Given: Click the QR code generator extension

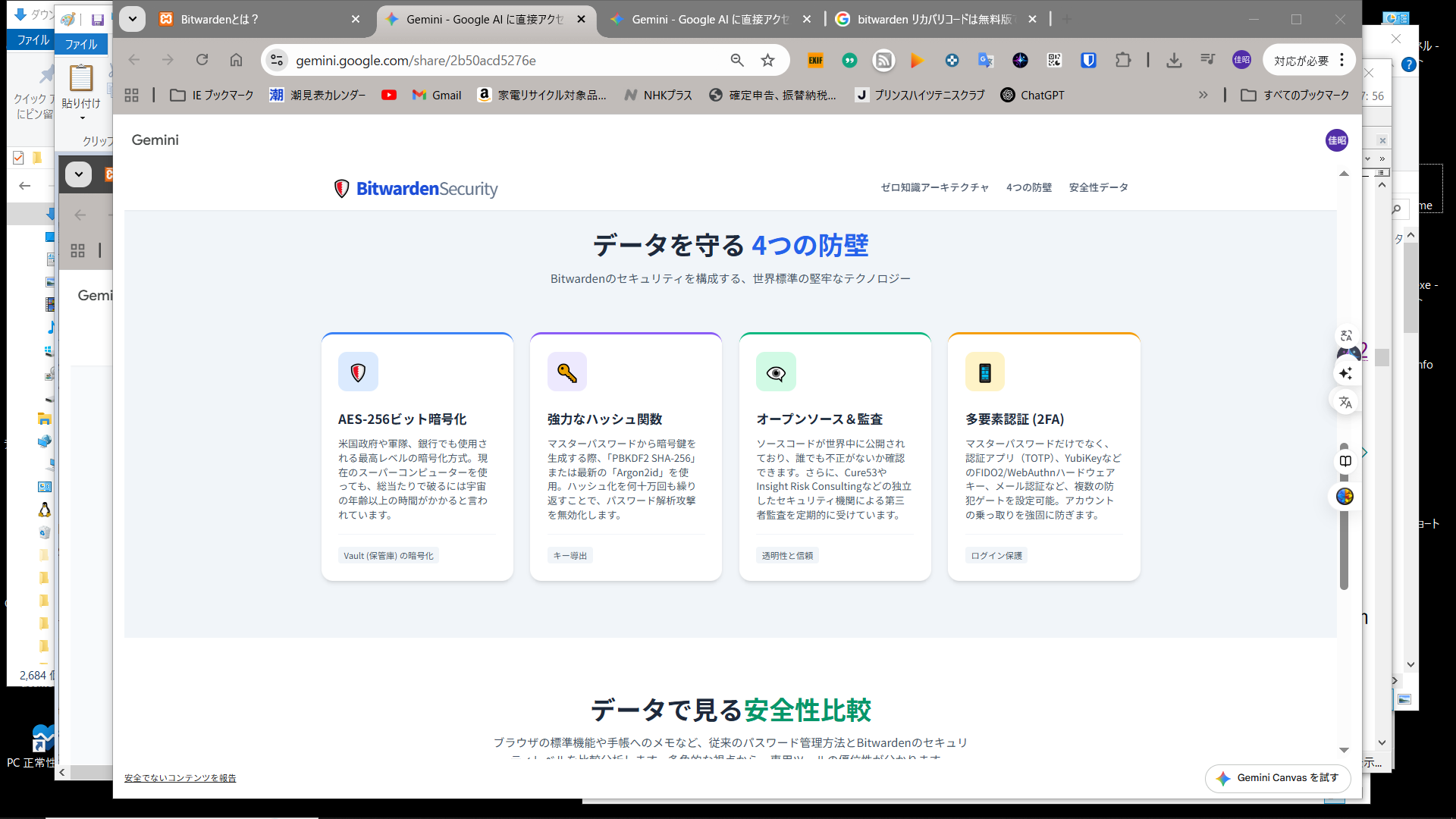Looking at the screenshot, I should 1054,61.
